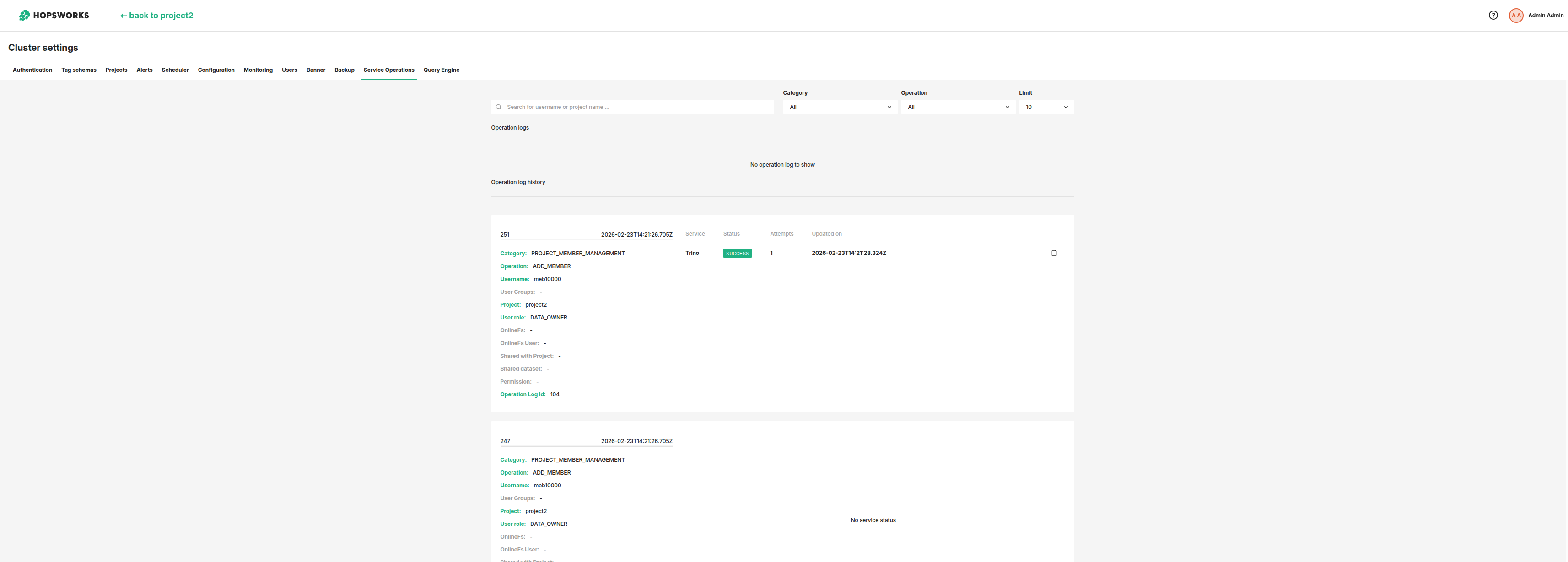Go to the Users tab
The image size is (1568, 562).
click(289, 70)
